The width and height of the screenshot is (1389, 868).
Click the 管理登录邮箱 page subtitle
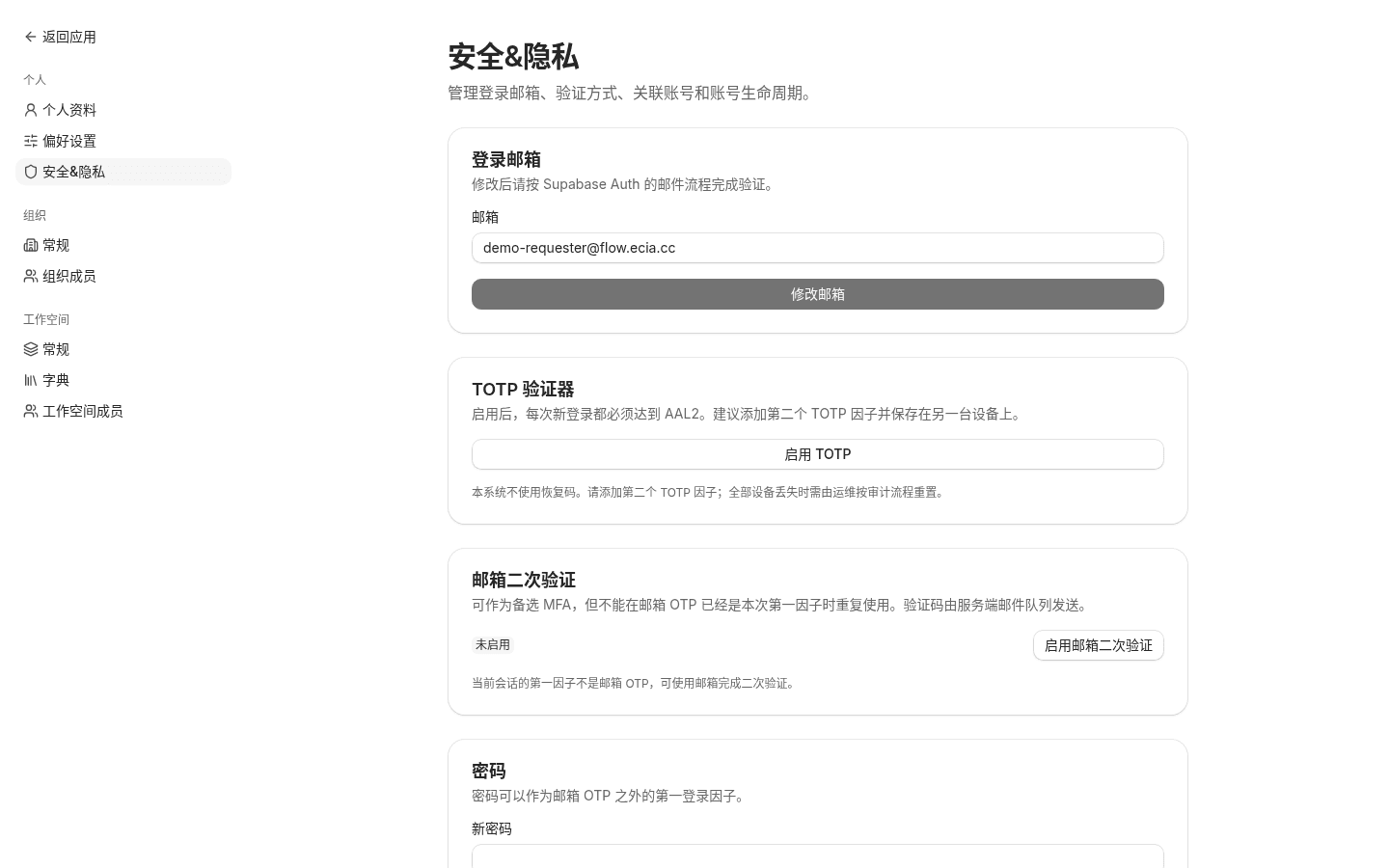633,93
